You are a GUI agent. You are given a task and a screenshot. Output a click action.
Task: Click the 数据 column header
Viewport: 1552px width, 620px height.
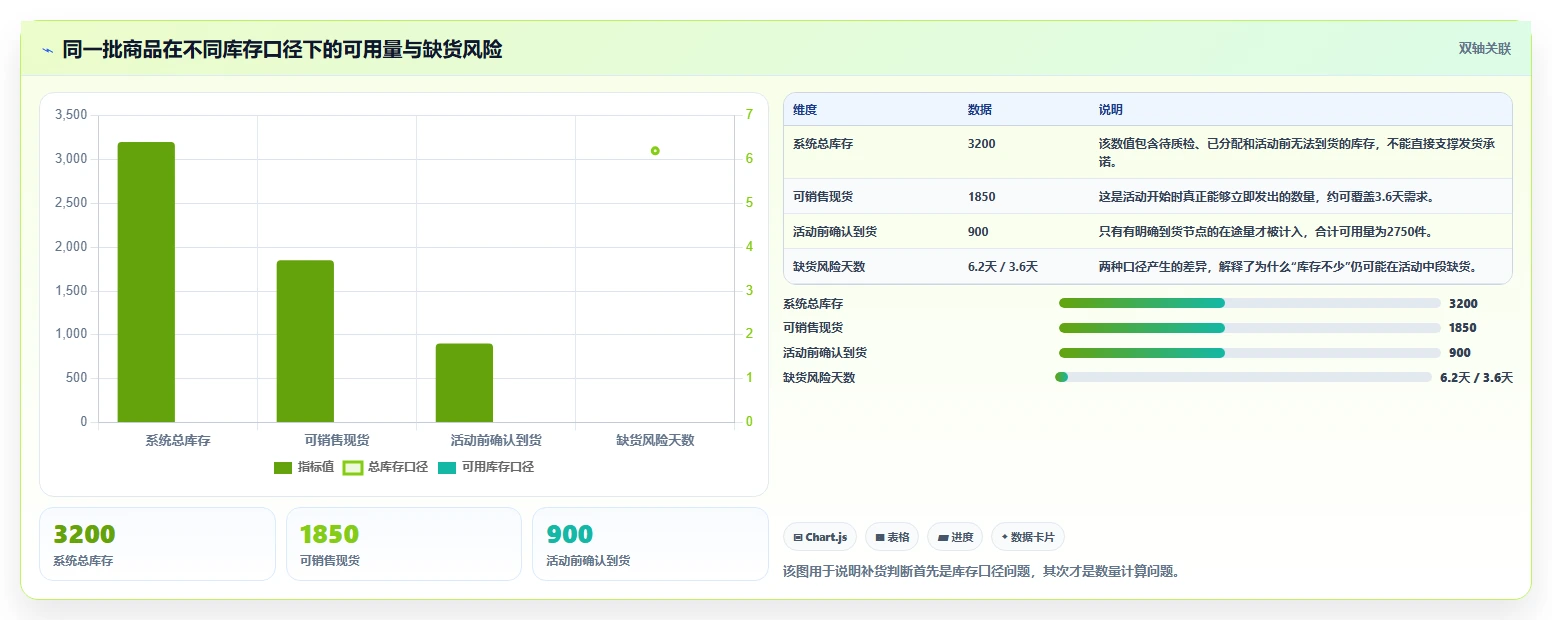tap(980, 110)
